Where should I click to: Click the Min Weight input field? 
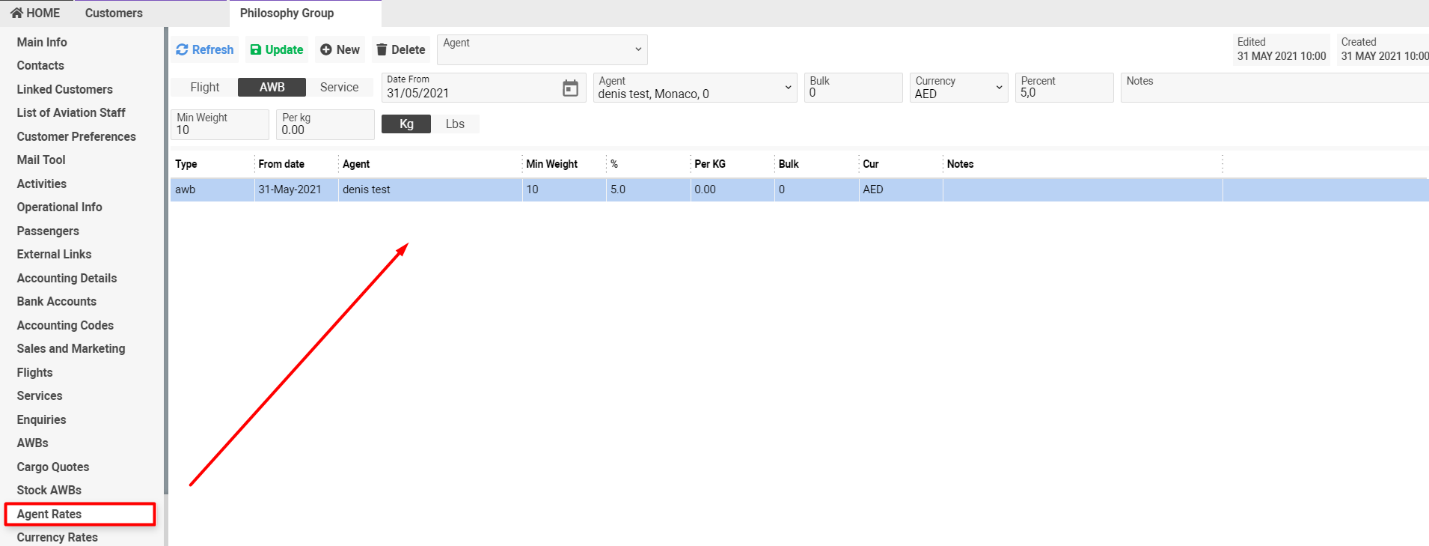pyautogui.click(x=220, y=124)
